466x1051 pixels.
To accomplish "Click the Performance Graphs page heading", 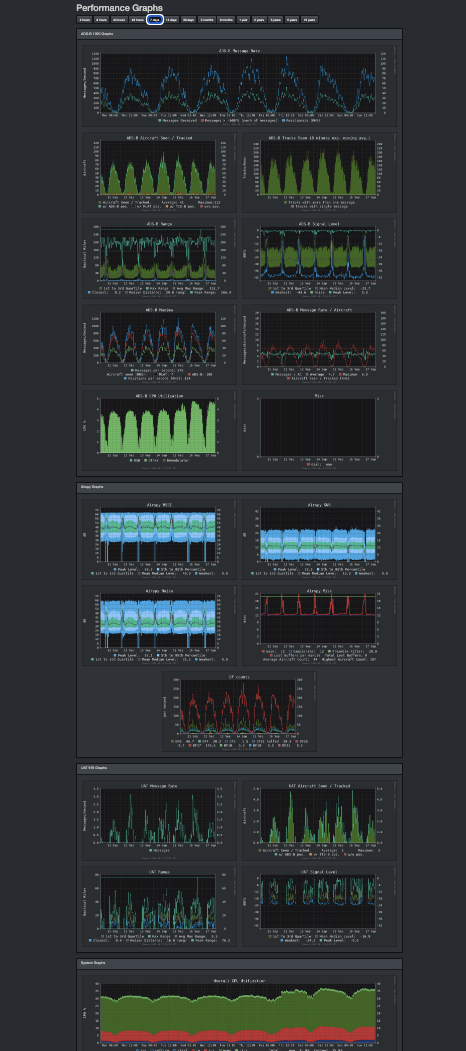I will pyautogui.click(x=119, y=8).
